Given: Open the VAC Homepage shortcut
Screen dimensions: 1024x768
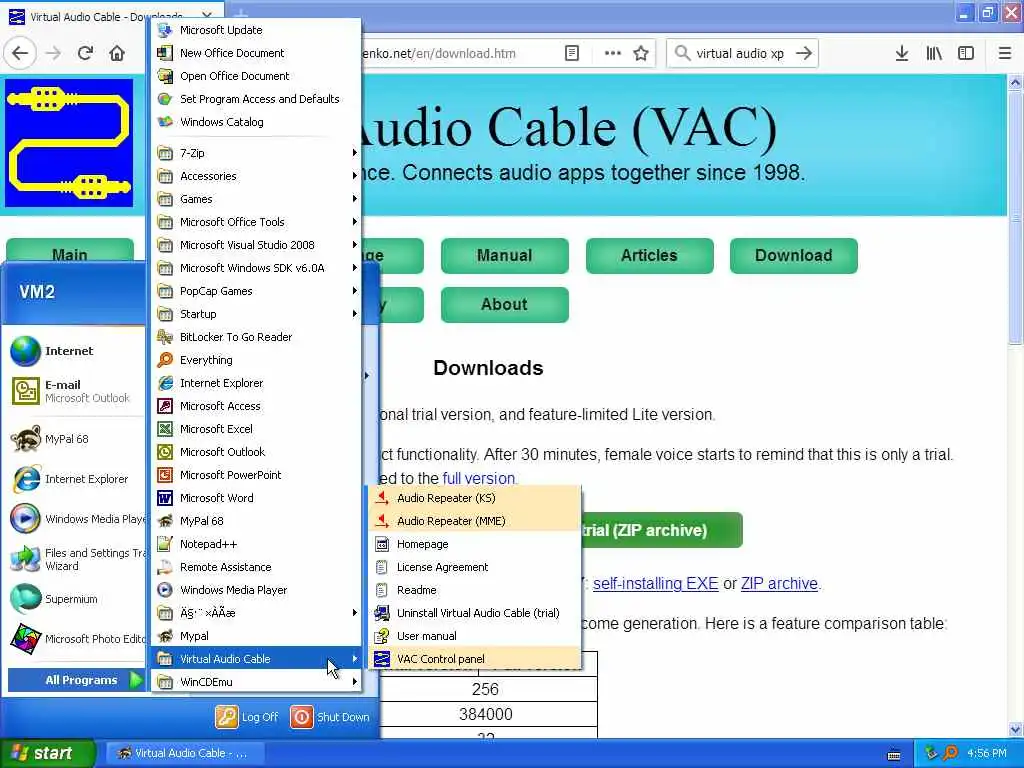Looking at the screenshot, I should click(x=475, y=544).
